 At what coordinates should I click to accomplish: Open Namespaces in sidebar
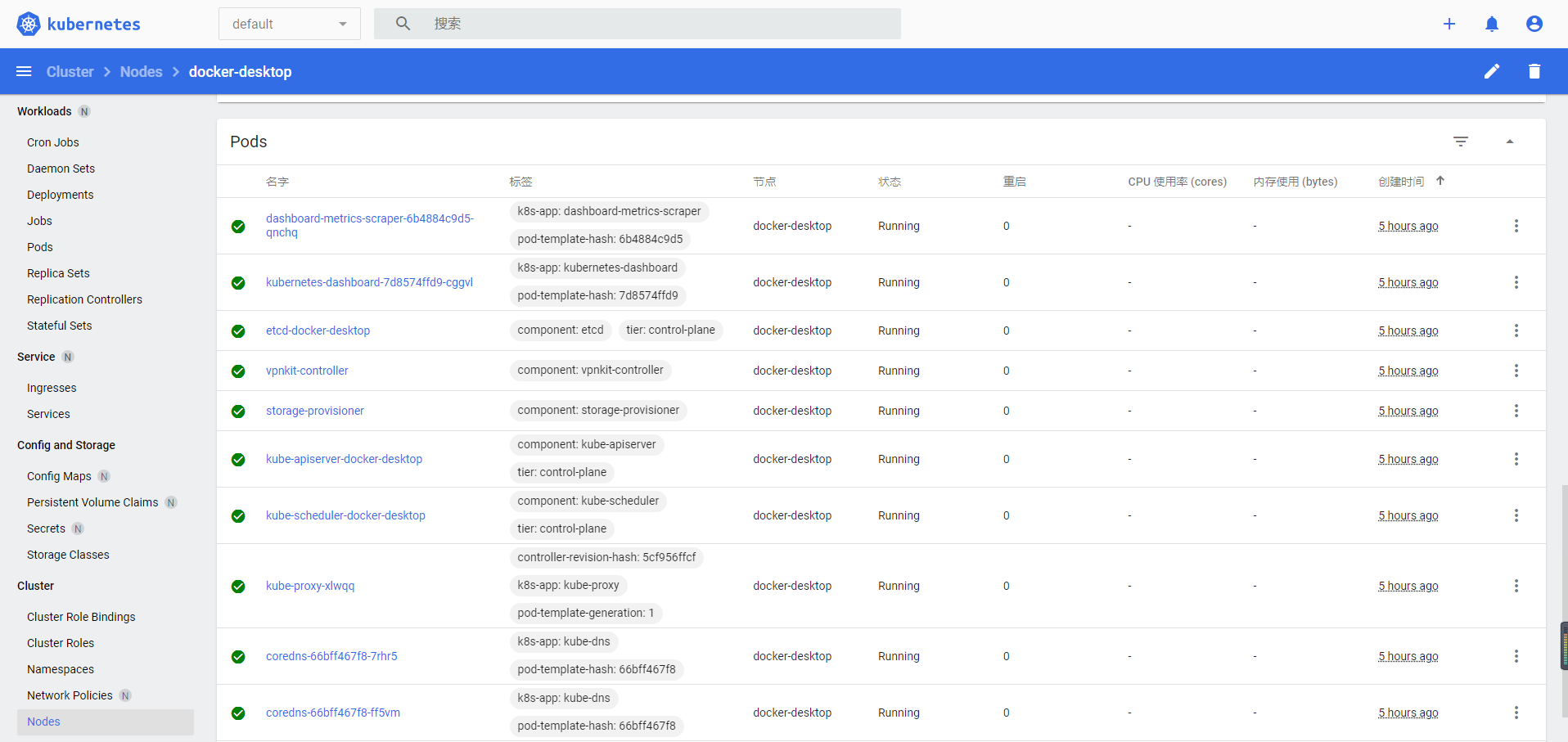point(61,669)
